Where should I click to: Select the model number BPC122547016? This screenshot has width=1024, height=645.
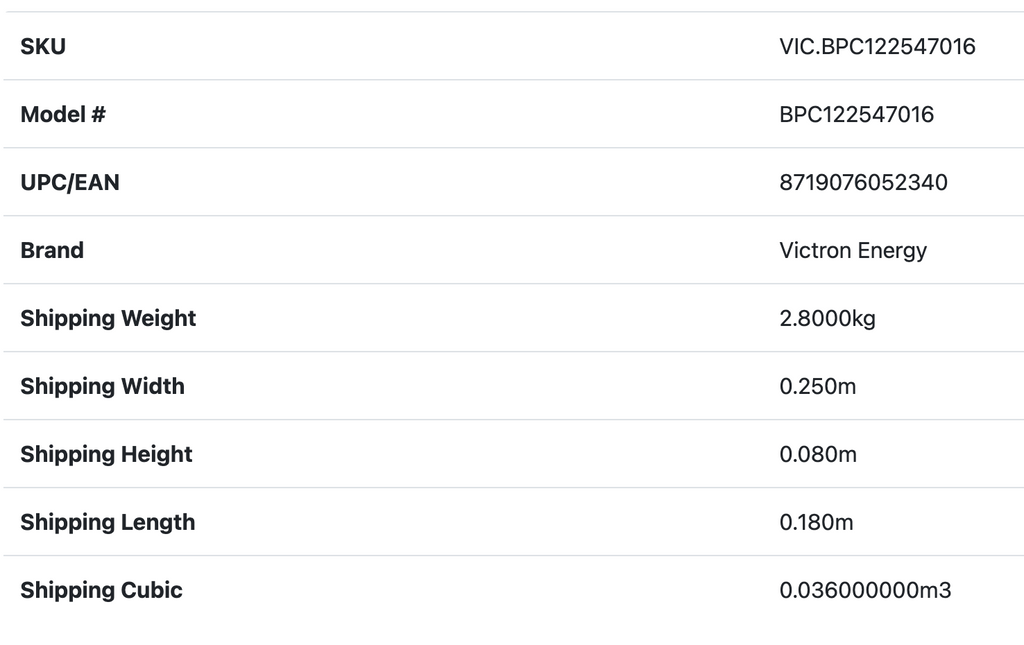click(x=856, y=114)
